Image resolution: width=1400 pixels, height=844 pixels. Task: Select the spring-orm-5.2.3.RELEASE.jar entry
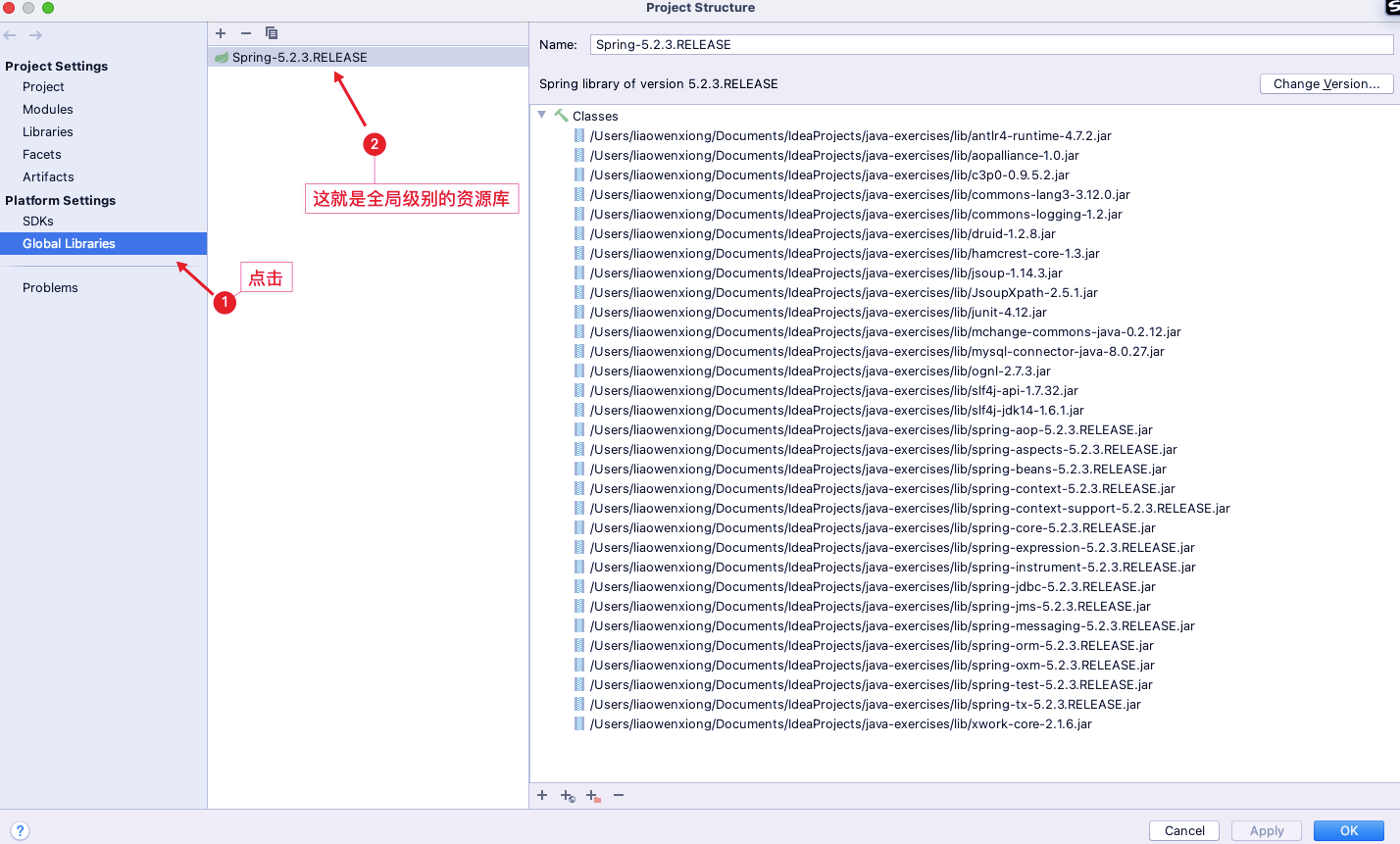[x=872, y=646]
